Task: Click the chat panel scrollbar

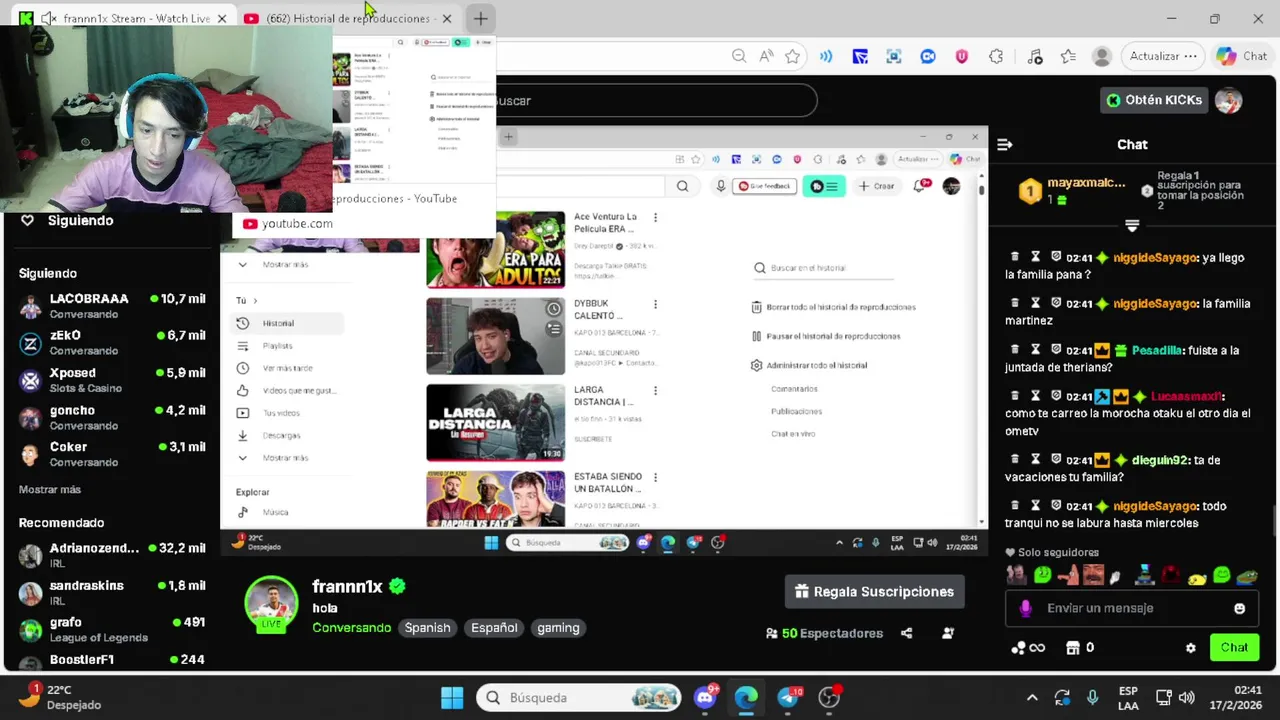Action: coord(1274,523)
